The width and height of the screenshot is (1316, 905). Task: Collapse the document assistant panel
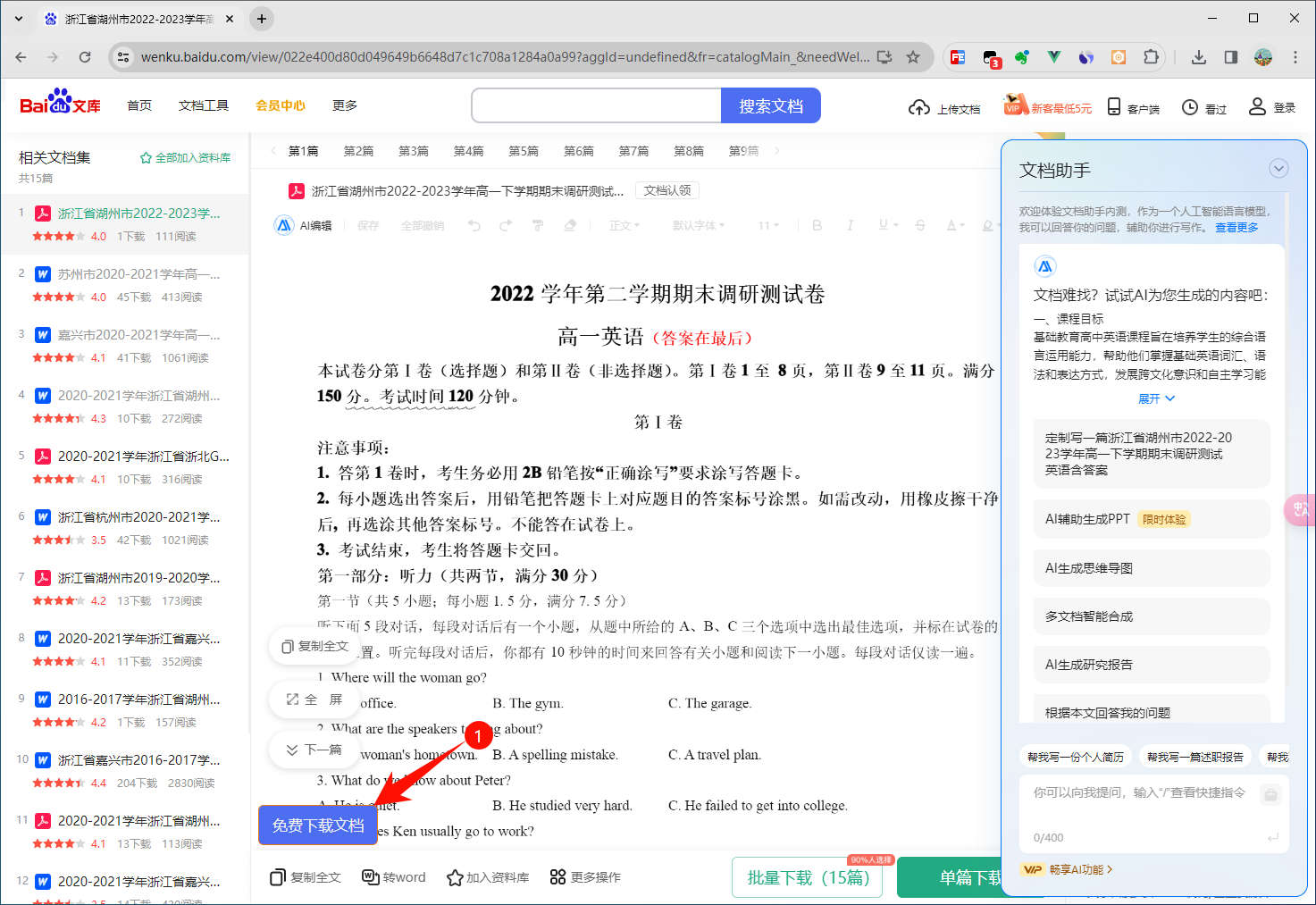point(1278,168)
